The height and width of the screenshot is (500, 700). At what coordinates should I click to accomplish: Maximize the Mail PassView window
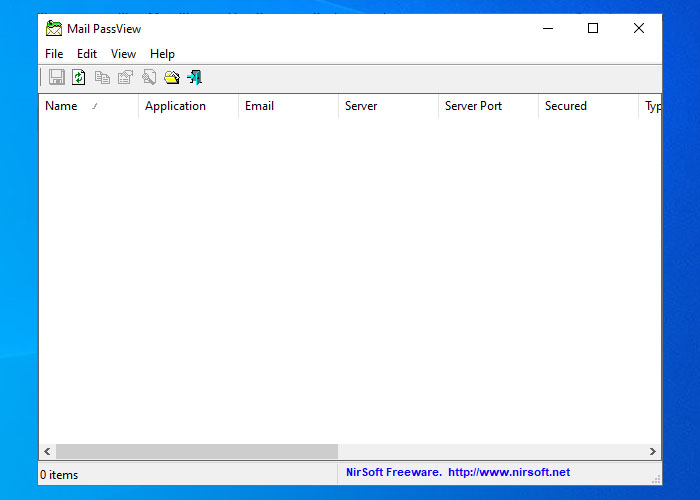click(x=593, y=29)
